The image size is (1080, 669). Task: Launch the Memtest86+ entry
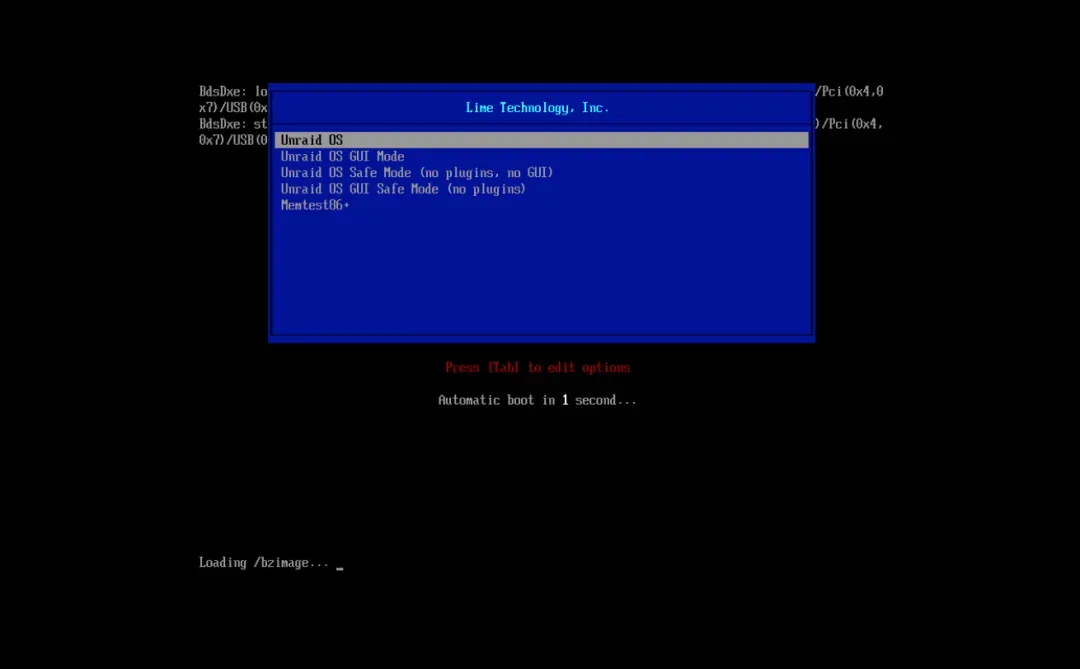pos(315,205)
